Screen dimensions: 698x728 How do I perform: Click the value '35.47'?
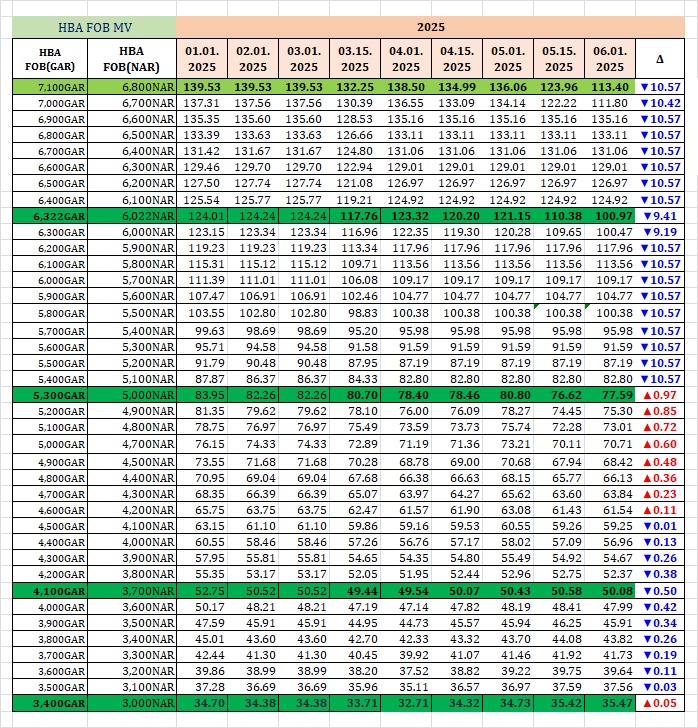pyautogui.click(x=610, y=703)
